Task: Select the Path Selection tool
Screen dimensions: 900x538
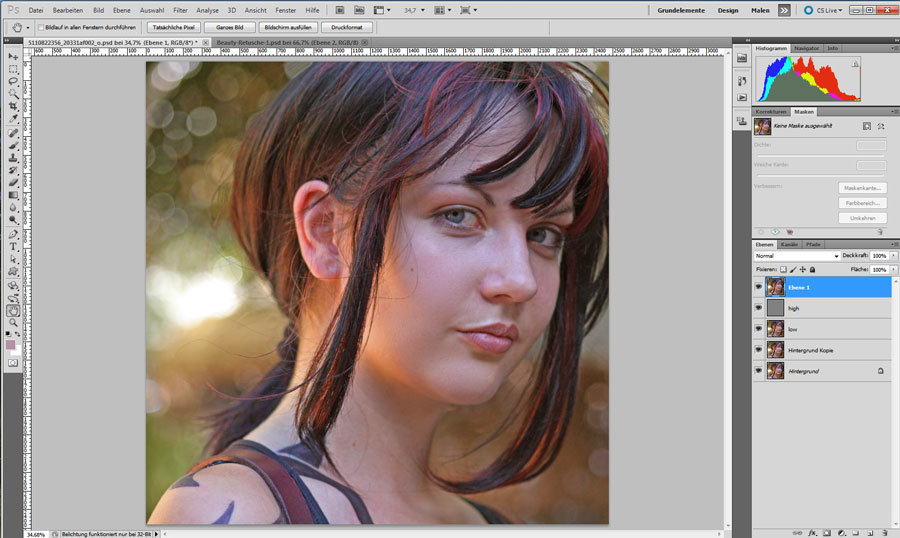Action: point(13,260)
